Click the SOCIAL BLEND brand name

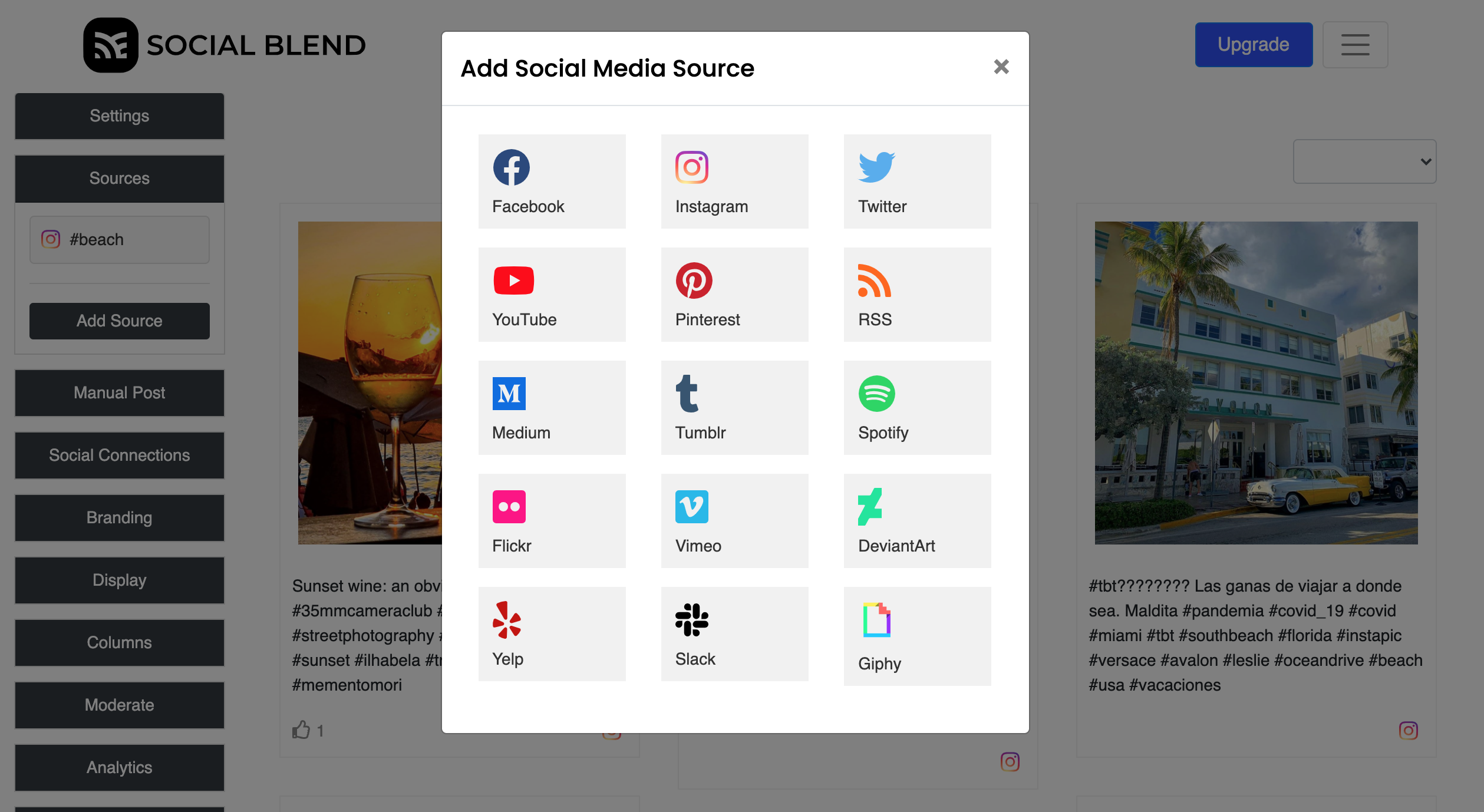256,45
